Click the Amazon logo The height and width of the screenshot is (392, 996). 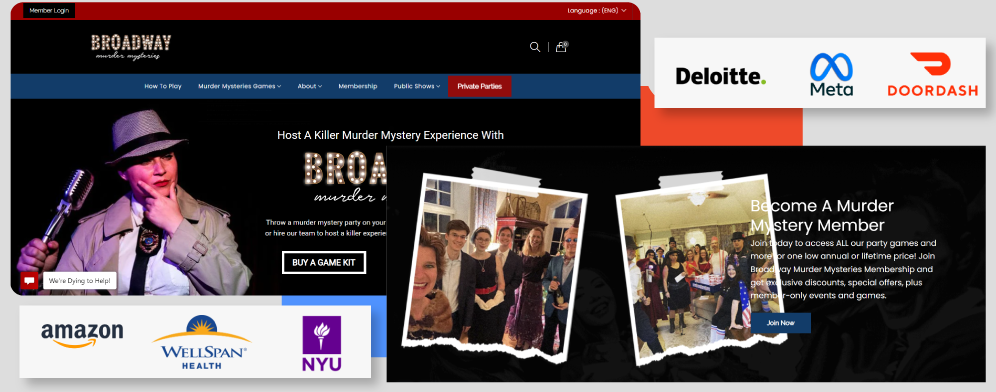tap(82, 335)
